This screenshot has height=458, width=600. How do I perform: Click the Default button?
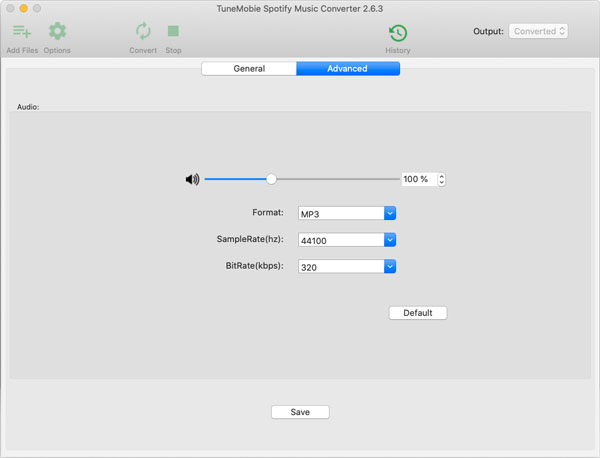417,313
